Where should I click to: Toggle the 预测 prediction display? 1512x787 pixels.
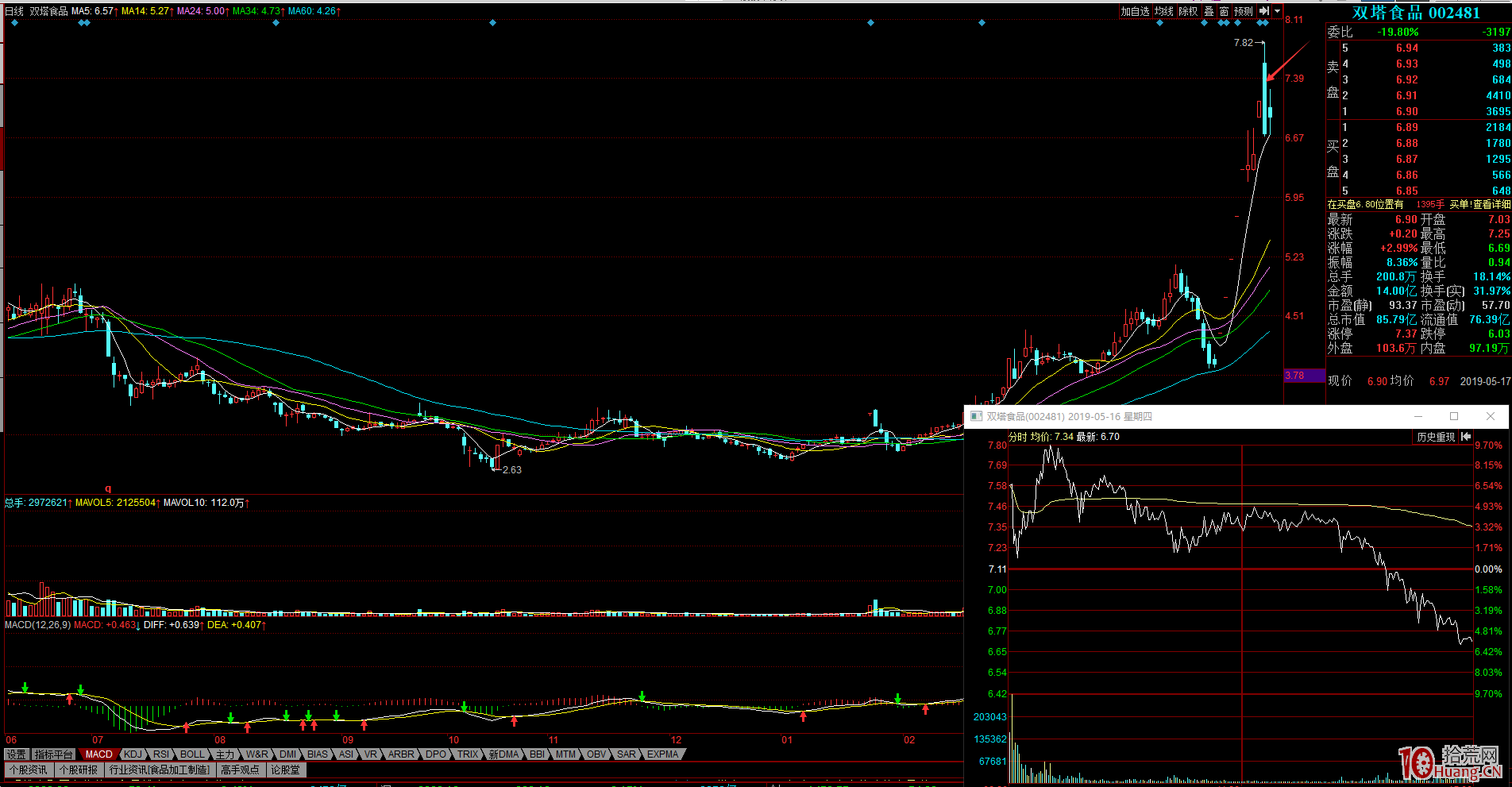(1243, 11)
